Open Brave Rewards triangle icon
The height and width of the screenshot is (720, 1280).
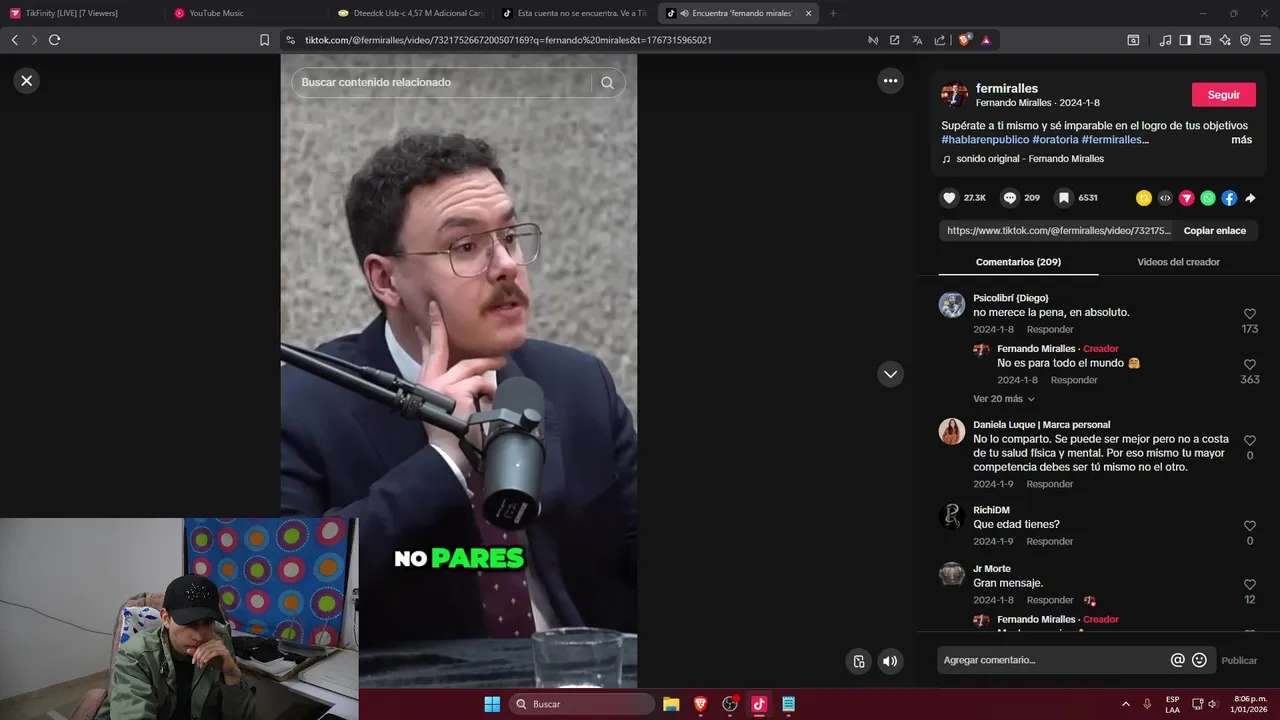986,40
